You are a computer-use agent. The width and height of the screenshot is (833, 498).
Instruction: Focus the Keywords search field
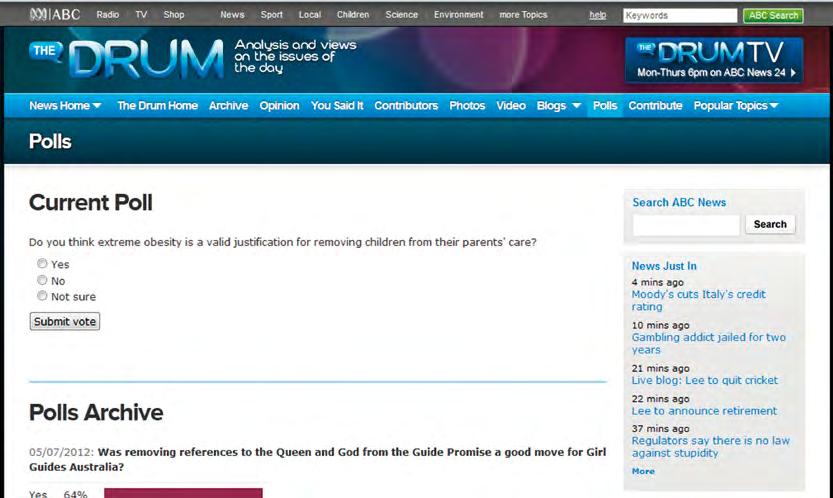click(x=680, y=15)
